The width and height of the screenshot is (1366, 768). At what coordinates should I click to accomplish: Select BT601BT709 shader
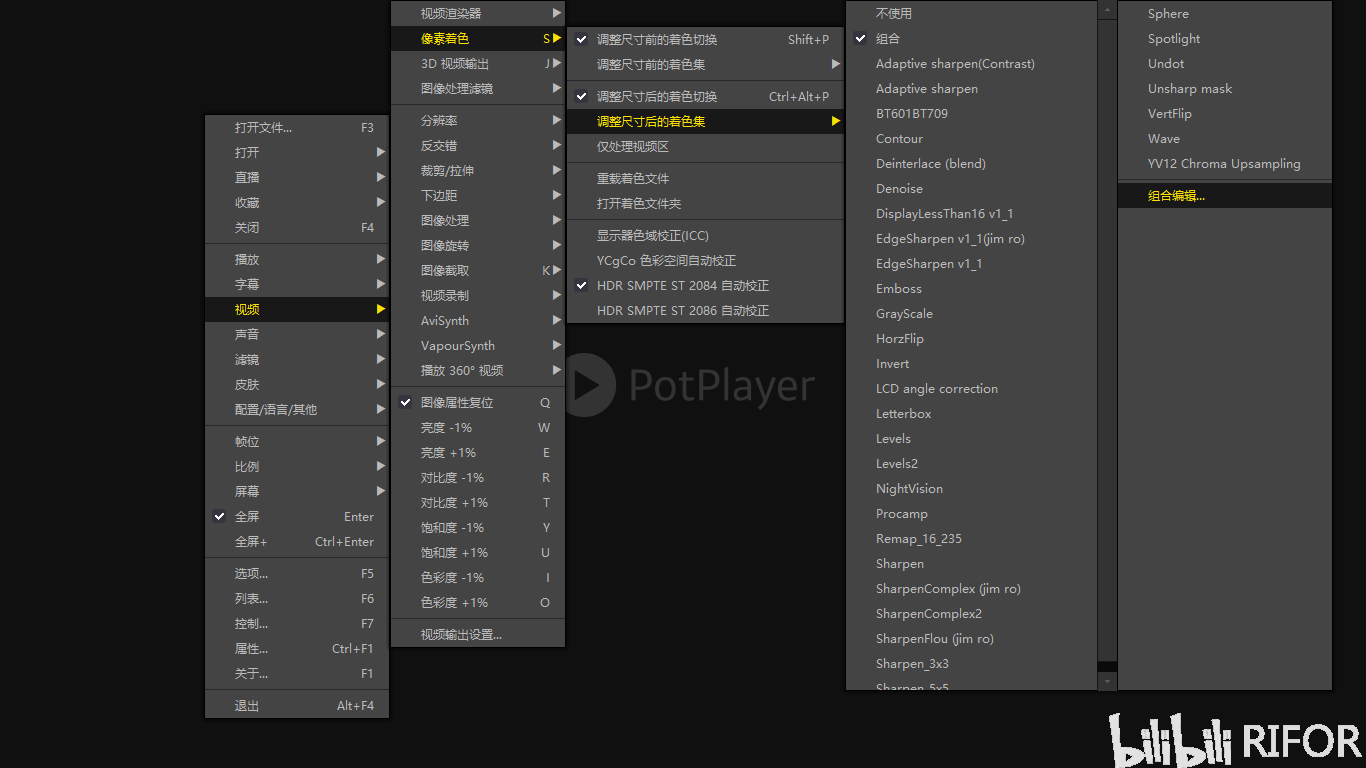click(x=971, y=114)
